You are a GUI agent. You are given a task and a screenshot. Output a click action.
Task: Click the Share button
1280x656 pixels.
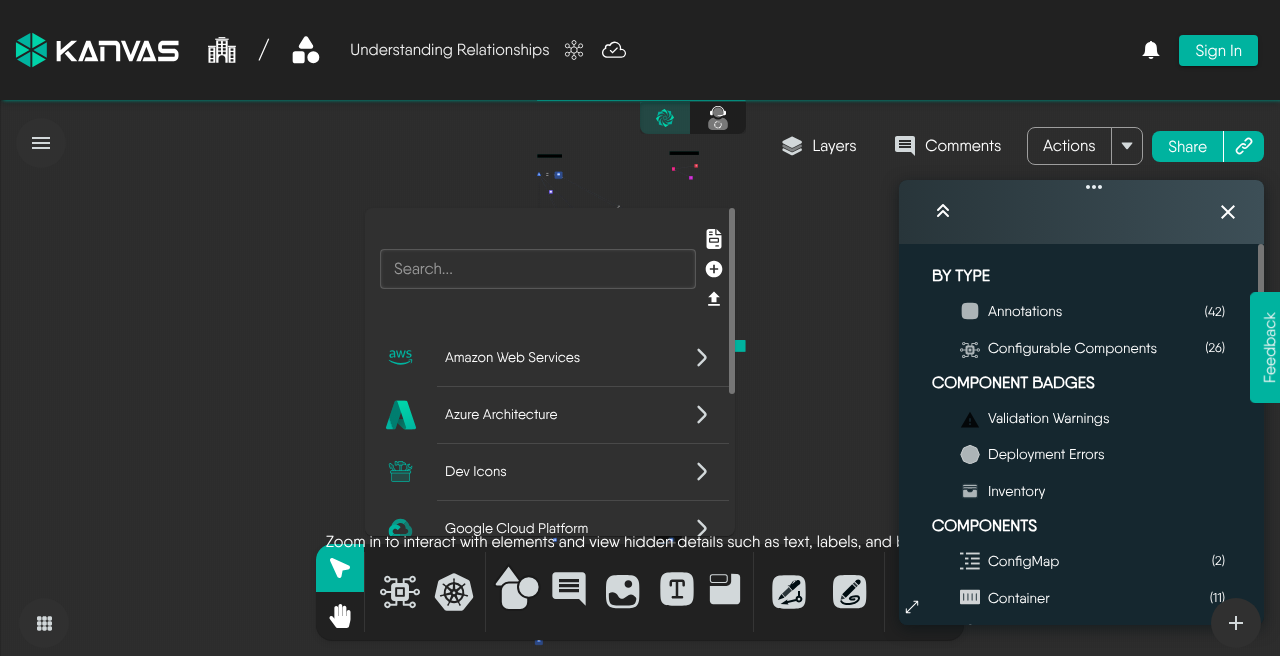(1187, 146)
